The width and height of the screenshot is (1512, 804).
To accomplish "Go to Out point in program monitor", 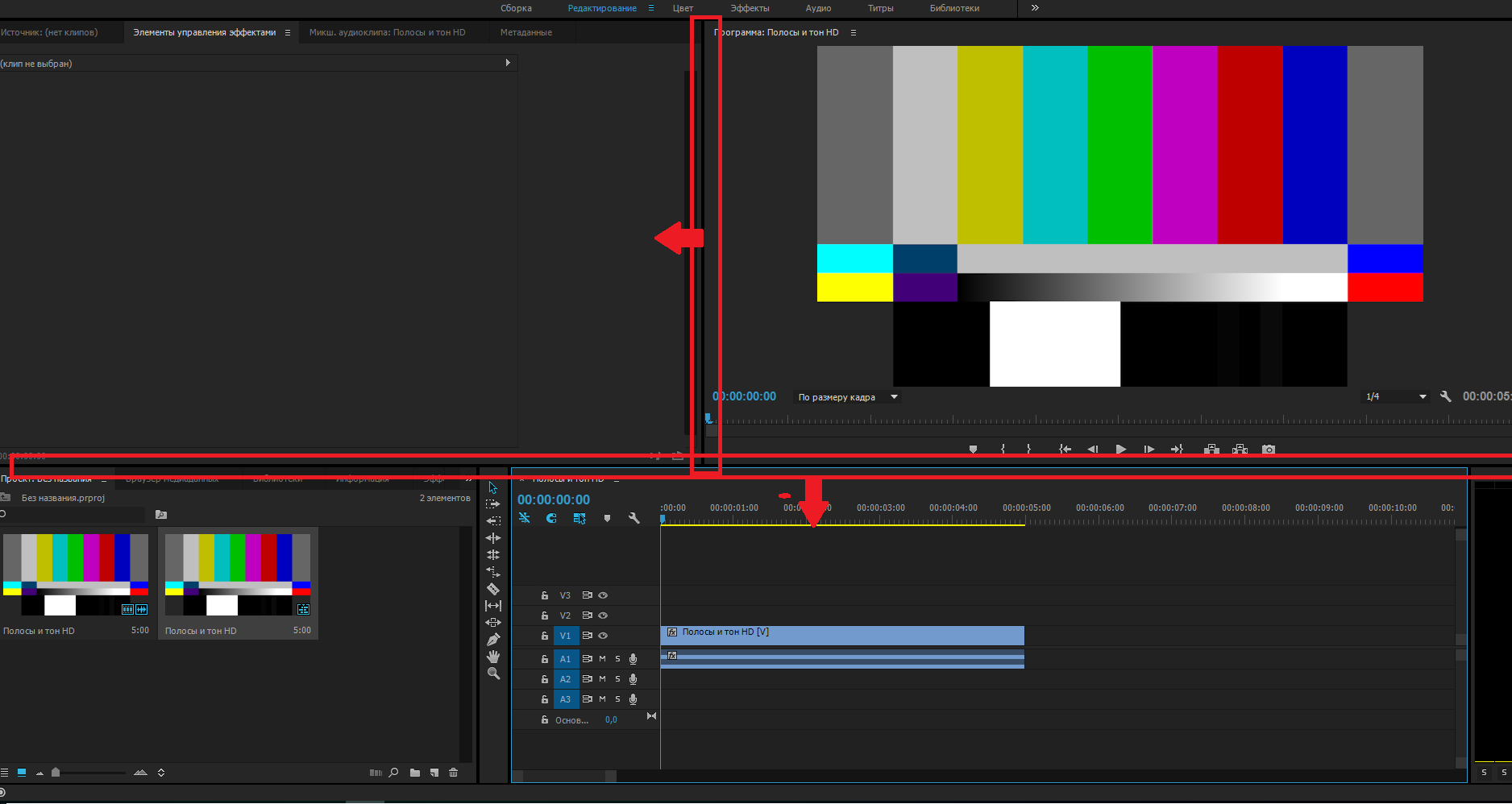I will pos(1177,450).
